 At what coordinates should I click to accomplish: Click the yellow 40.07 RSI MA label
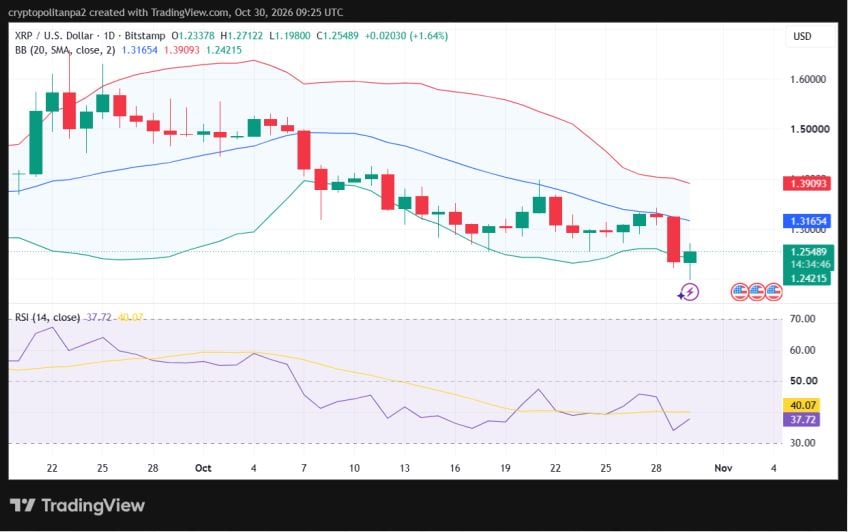801,405
